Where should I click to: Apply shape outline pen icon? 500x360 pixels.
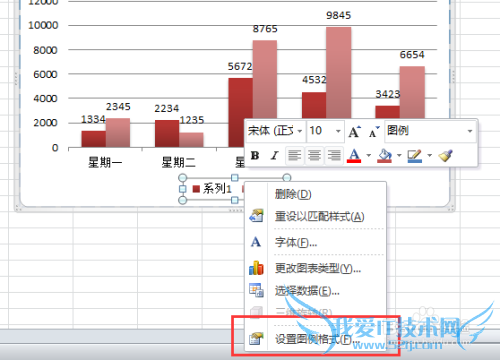tap(415, 155)
